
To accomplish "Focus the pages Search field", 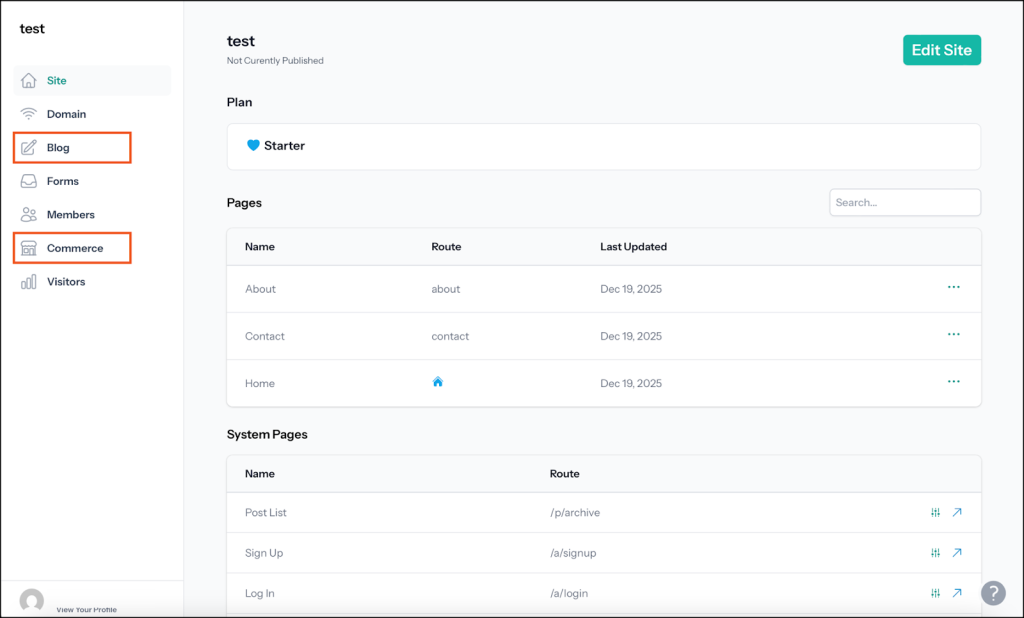I will (x=904, y=202).
